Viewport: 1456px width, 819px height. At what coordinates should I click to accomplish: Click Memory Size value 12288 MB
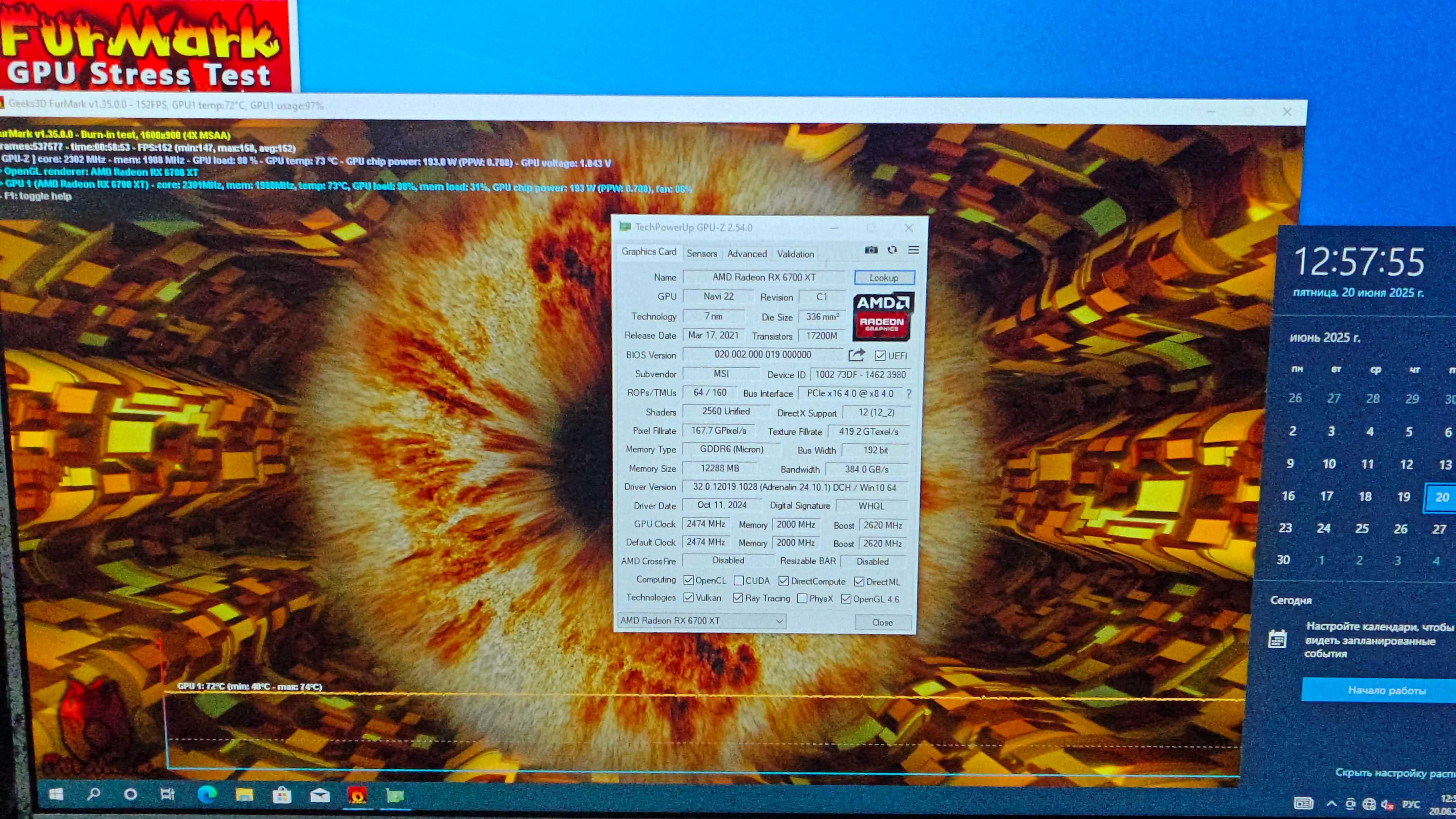(x=719, y=468)
